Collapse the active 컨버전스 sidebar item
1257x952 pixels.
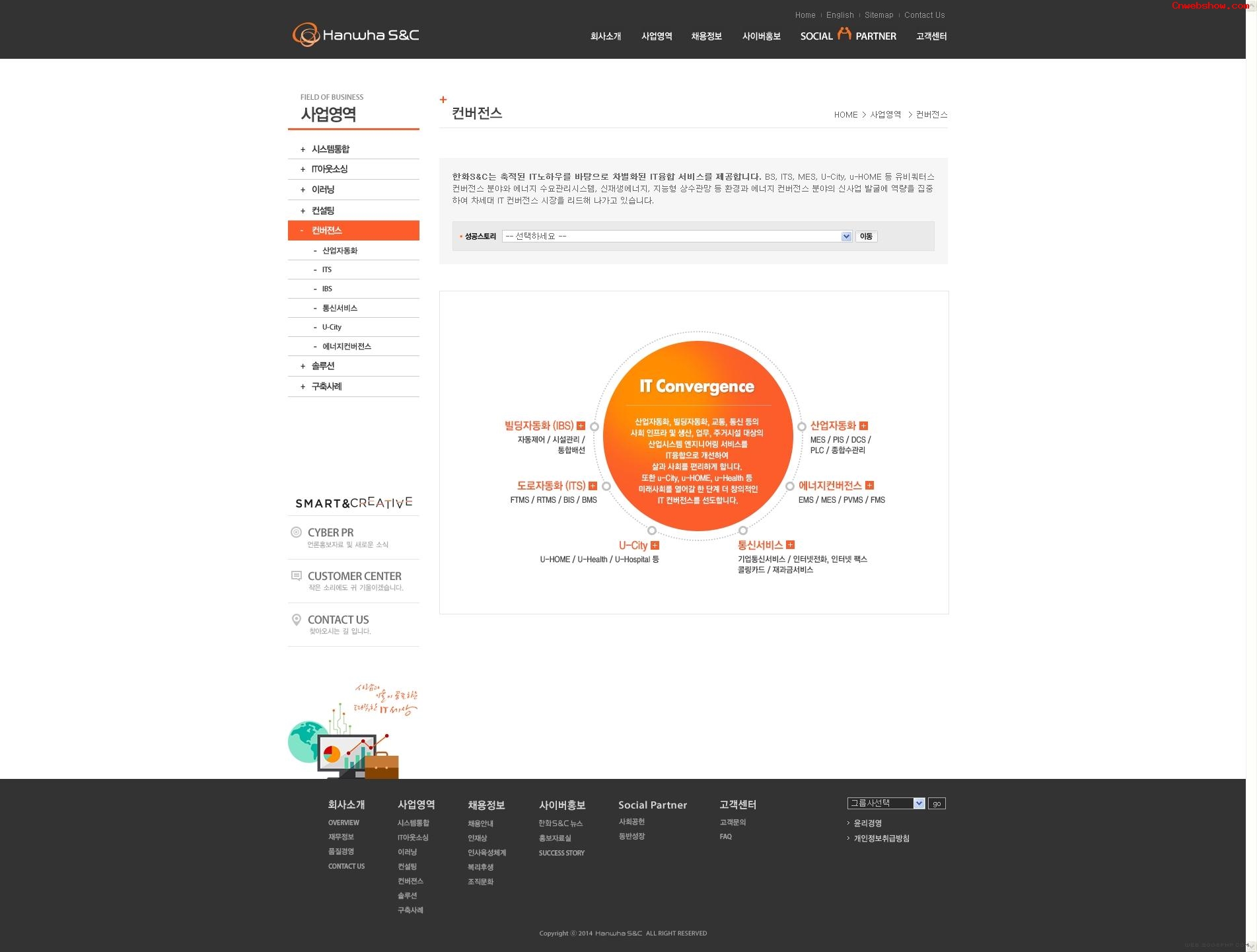(x=353, y=231)
